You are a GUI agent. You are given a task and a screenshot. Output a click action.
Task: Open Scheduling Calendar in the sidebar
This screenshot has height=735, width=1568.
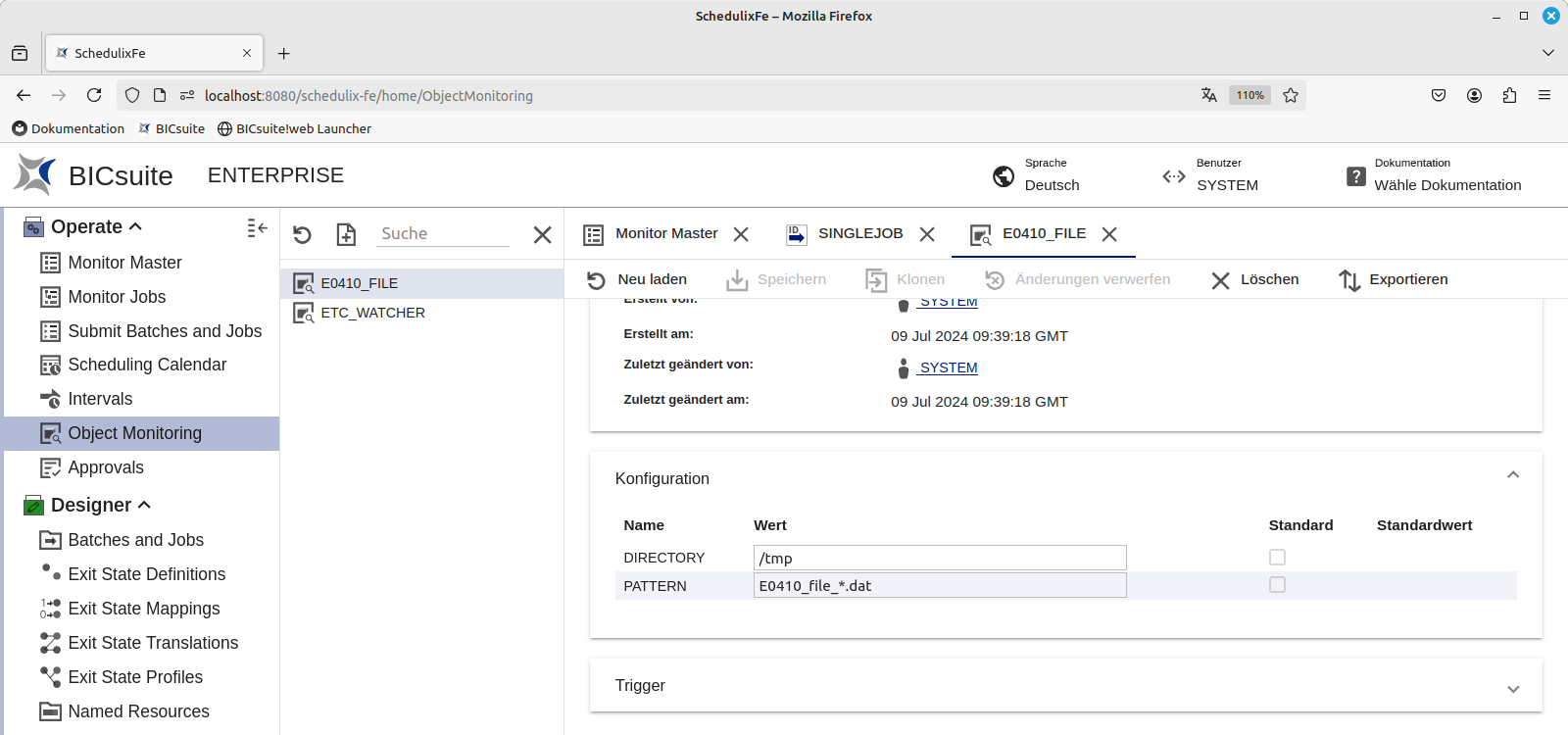[147, 365]
